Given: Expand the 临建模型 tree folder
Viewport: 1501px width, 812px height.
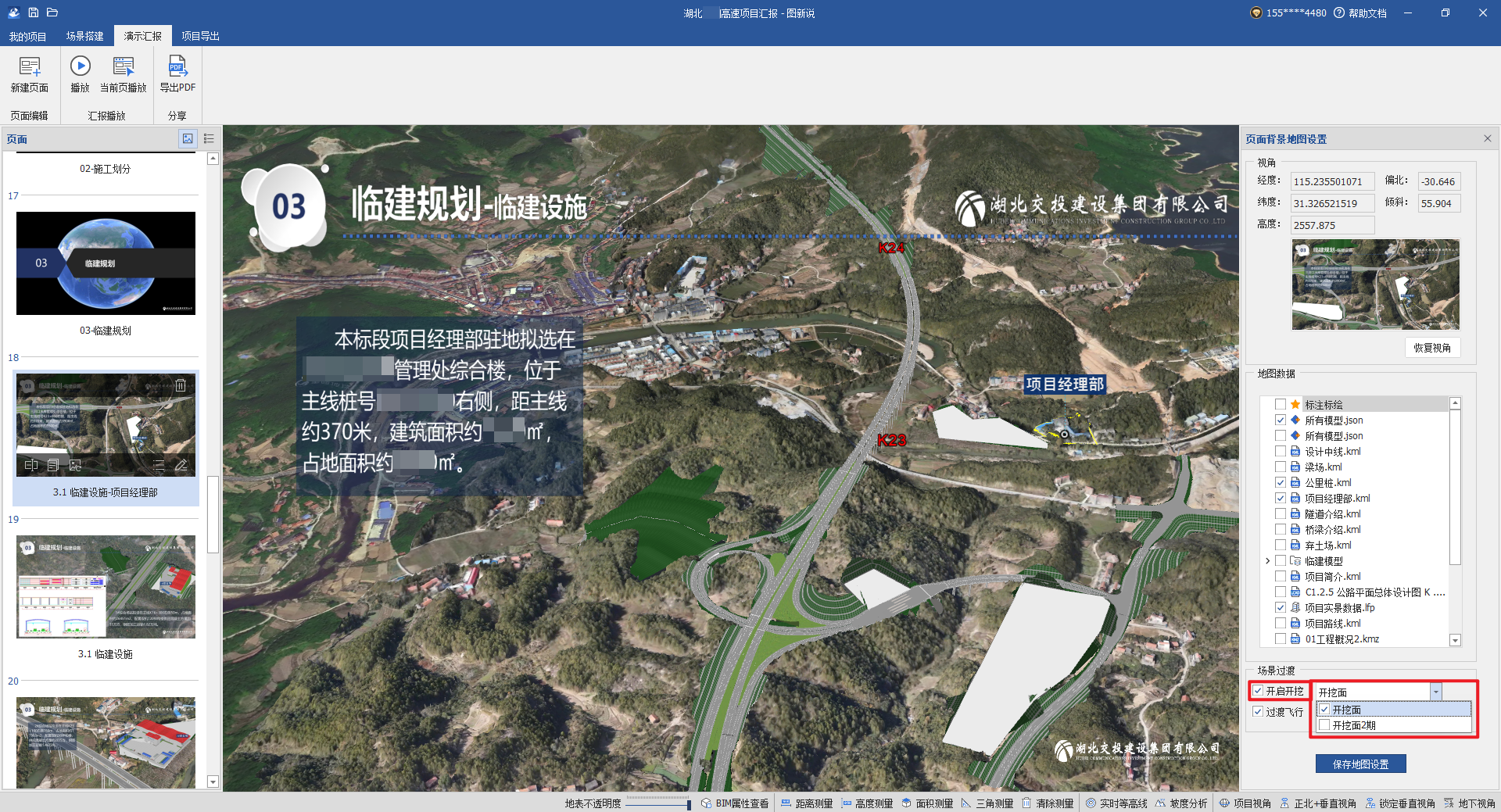Looking at the screenshot, I should click(1267, 561).
